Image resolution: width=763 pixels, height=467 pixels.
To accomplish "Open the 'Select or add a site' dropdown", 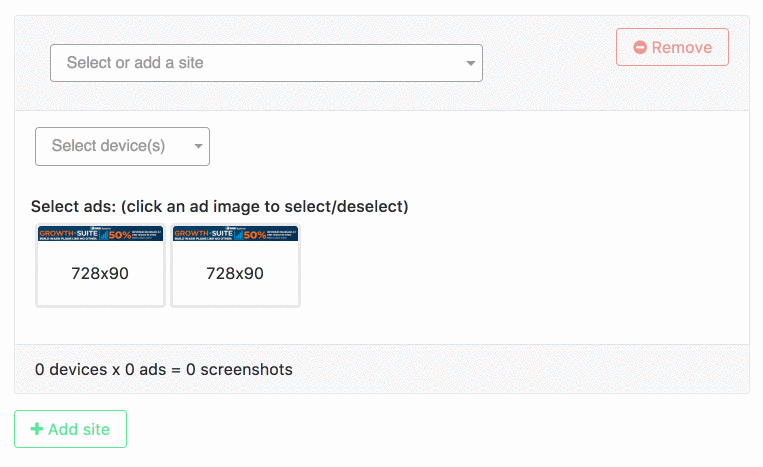I will coord(266,63).
